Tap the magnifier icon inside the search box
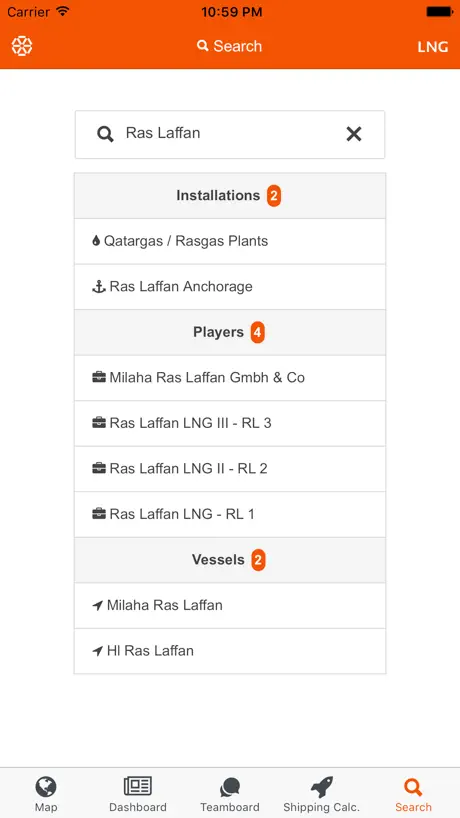The height and width of the screenshot is (818, 460). pos(105,134)
